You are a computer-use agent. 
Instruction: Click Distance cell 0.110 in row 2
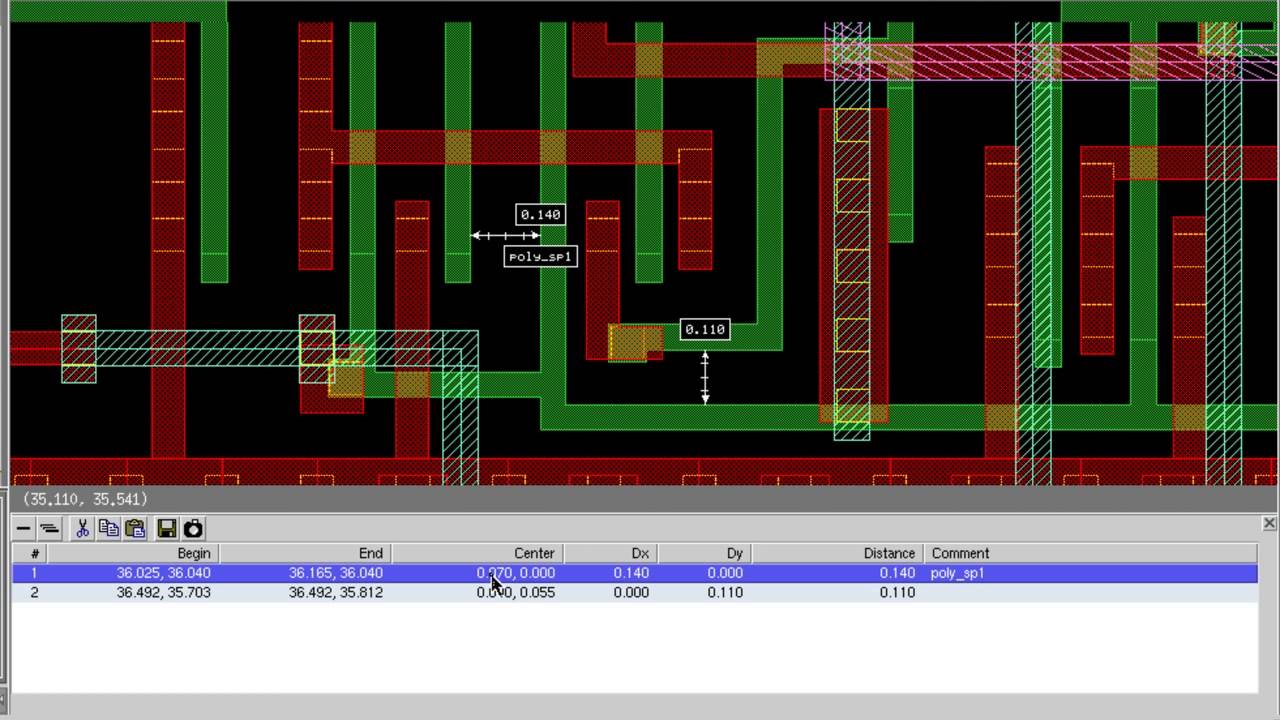[897, 592]
